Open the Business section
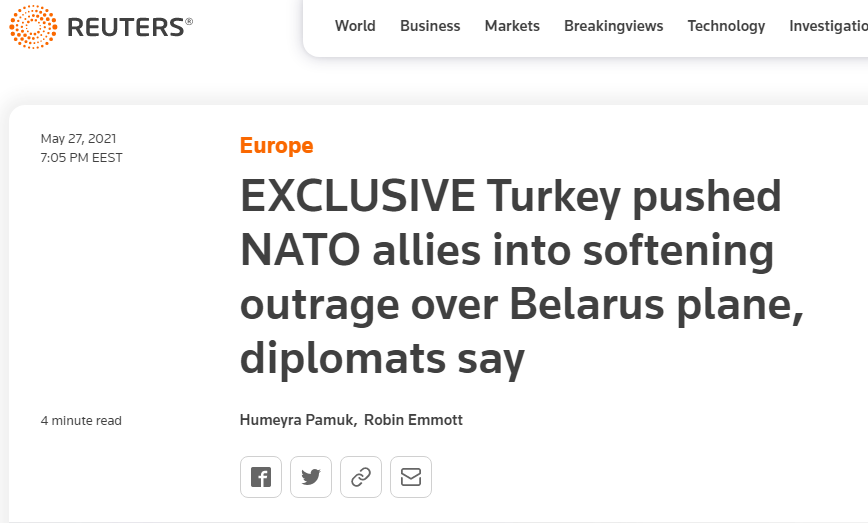This screenshot has width=868, height=523. (x=430, y=26)
